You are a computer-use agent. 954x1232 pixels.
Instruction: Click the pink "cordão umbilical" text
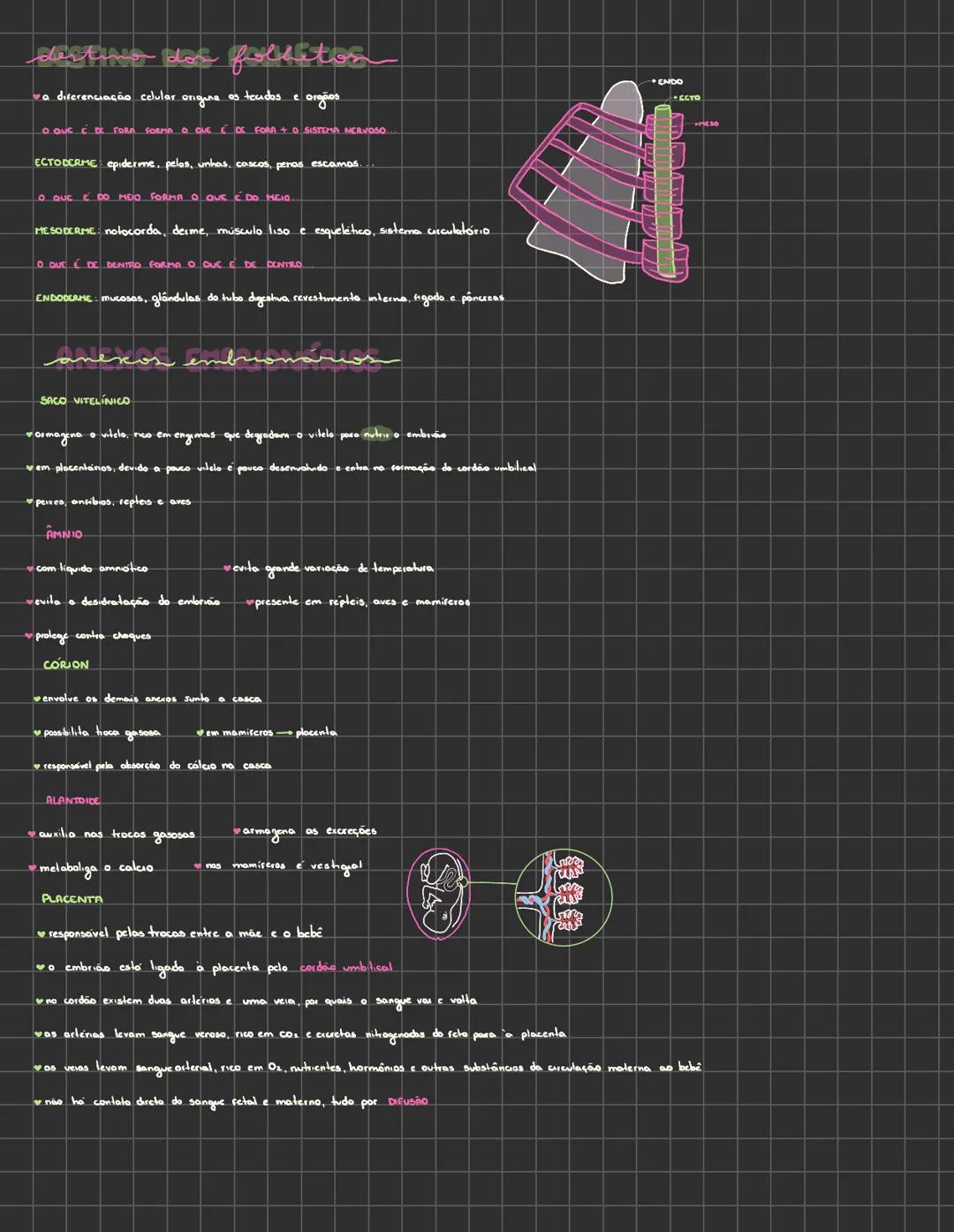345,967
